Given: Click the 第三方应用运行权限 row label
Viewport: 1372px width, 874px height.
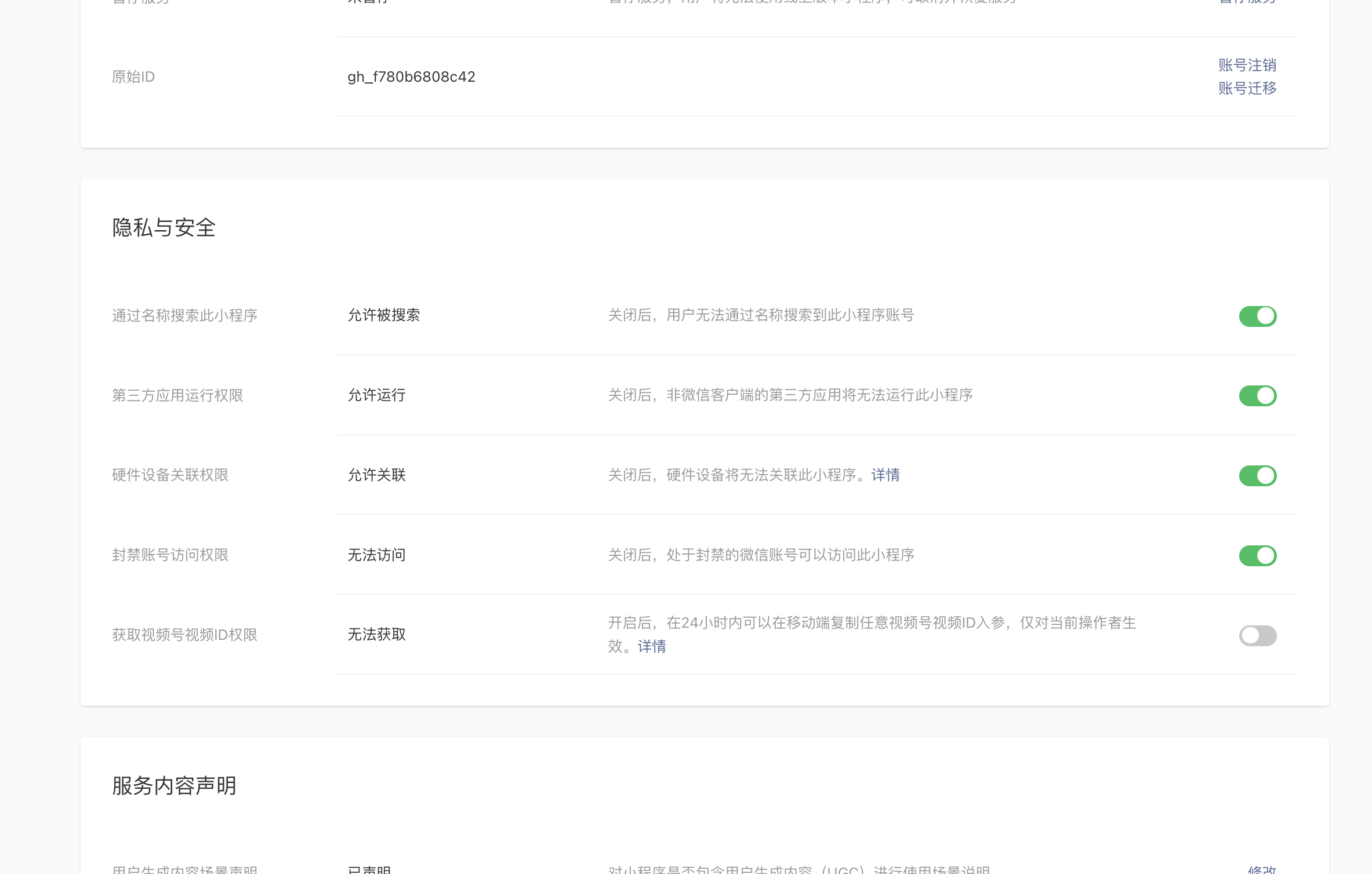Looking at the screenshot, I should pos(177,395).
